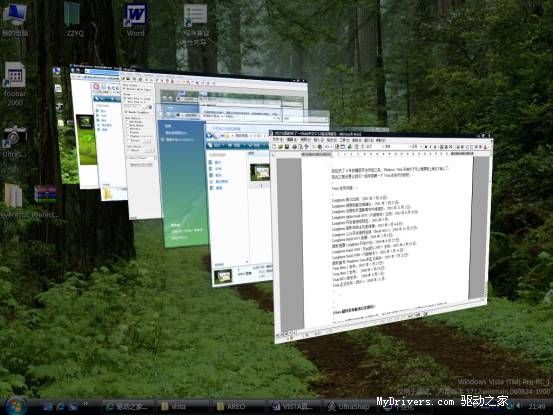Open Internet Explorer from the quick launch
This screenshot has height=415, width=553.
click(61, 407)
